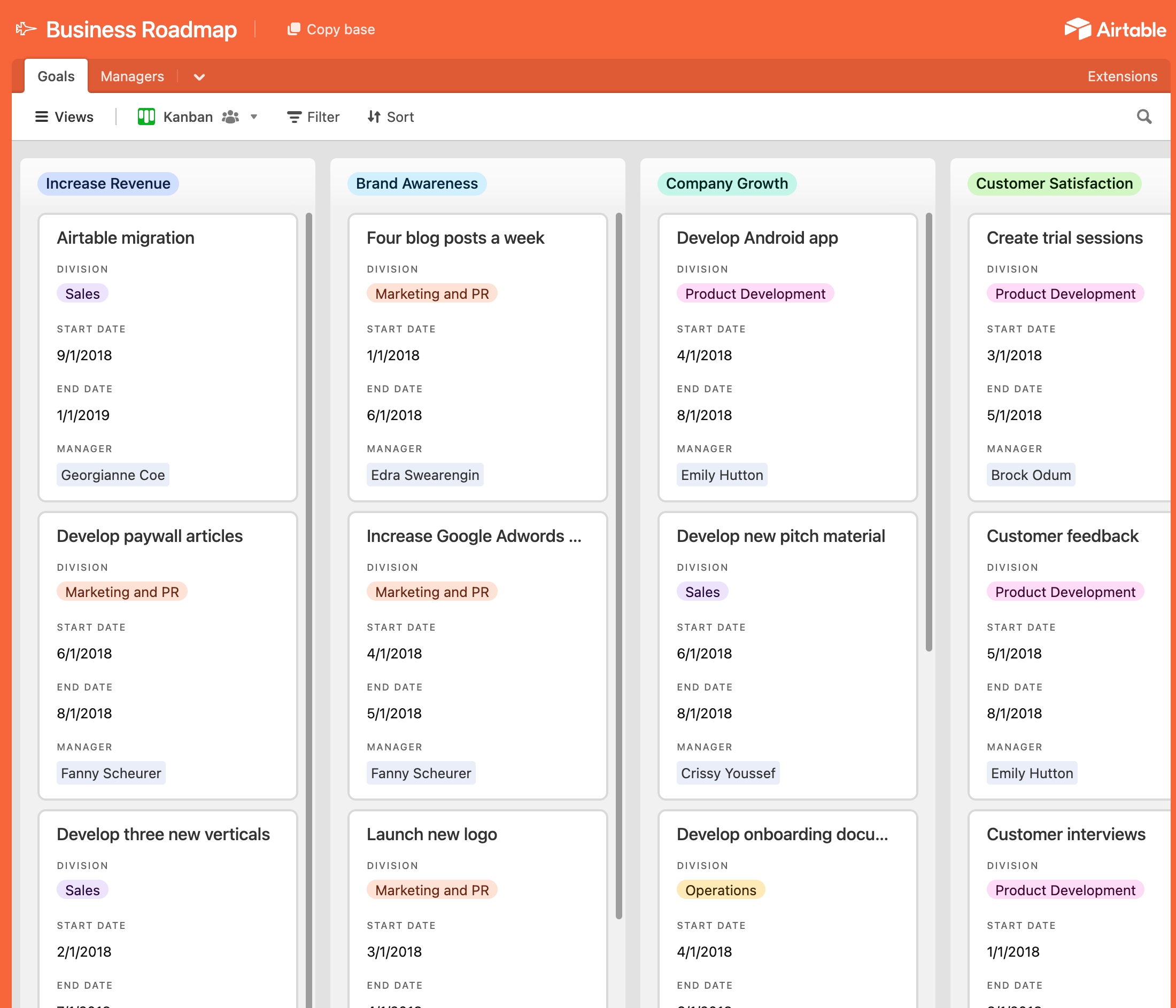
Task: Switch to the Goals tab
Action: tap(56, 76)
